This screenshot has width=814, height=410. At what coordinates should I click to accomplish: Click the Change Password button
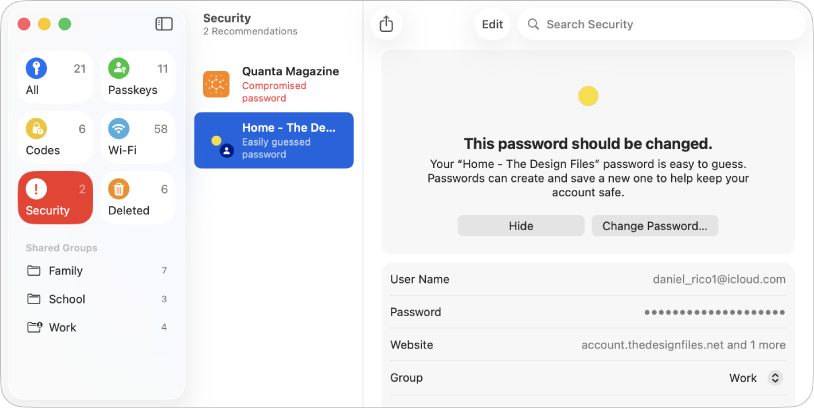(654, 226)
